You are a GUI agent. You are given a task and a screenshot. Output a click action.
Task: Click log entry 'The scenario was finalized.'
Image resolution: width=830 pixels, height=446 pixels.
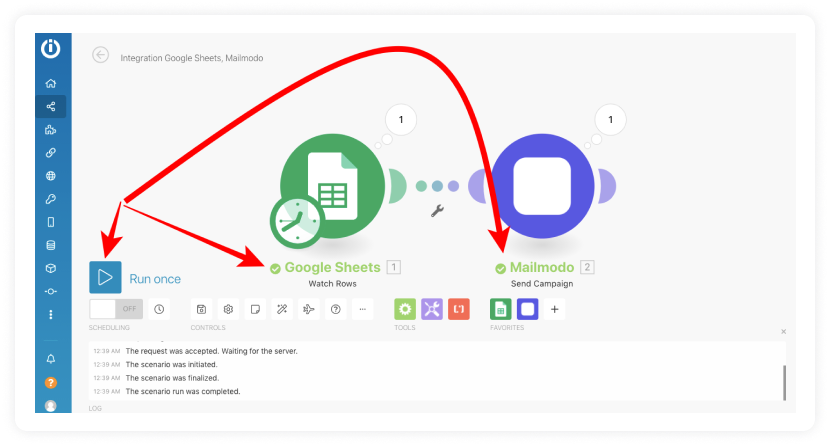(x=172, y=378)
